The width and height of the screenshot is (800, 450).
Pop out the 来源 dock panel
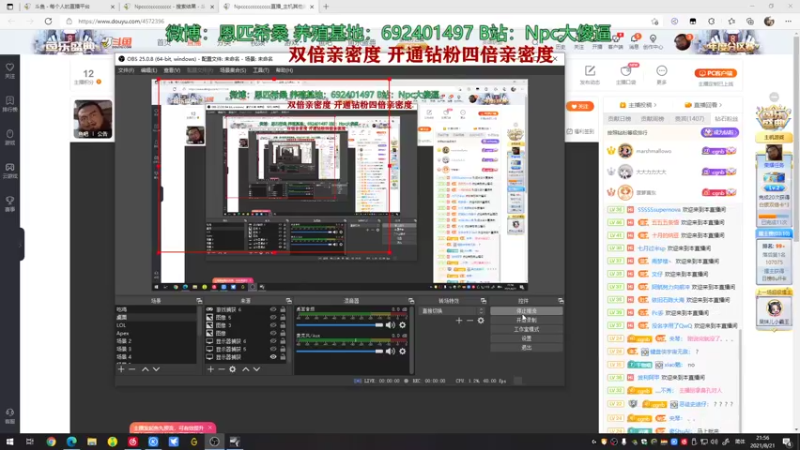(288, 301)
